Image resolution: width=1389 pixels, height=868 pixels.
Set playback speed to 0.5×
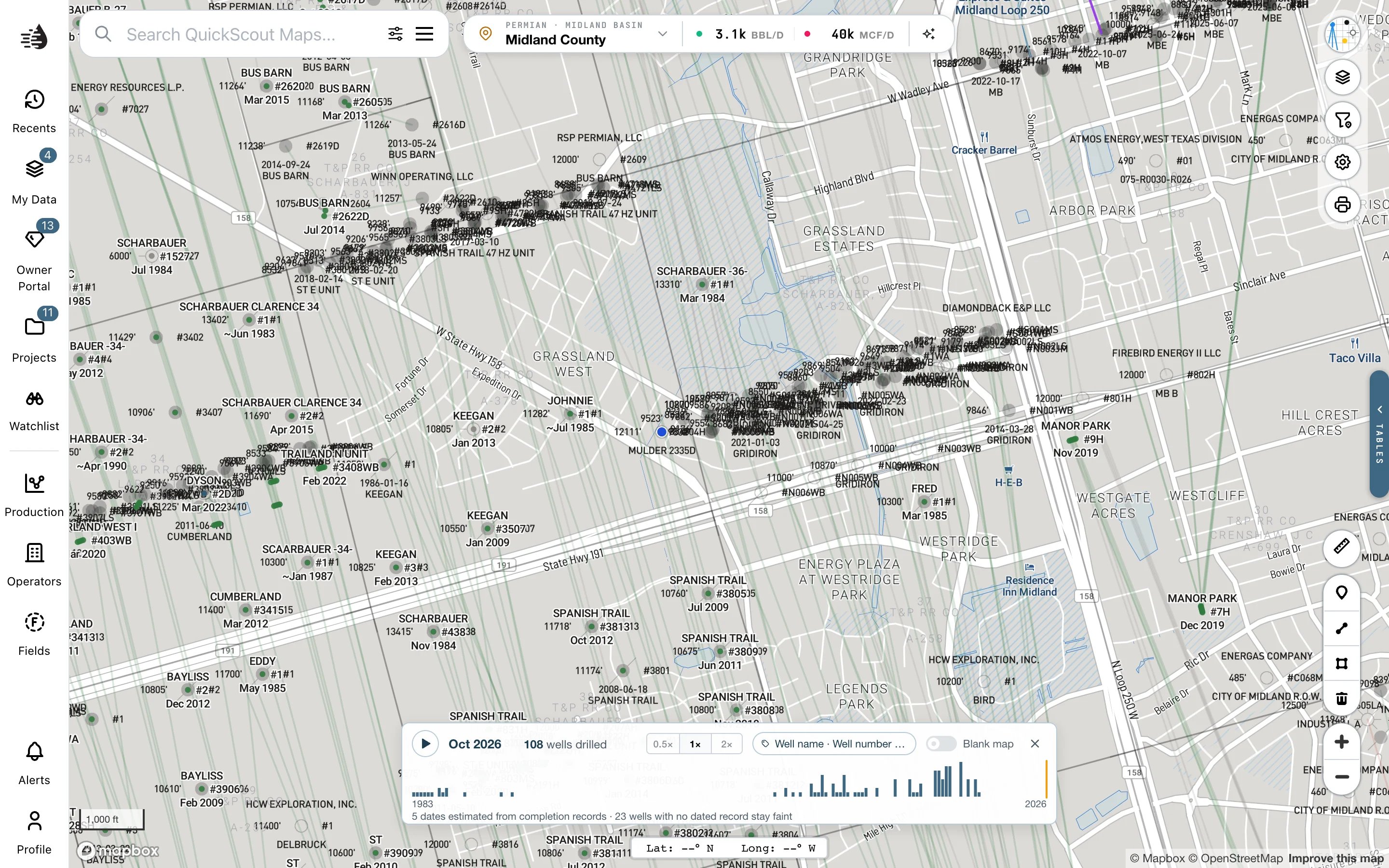click(x=662, y=744)
